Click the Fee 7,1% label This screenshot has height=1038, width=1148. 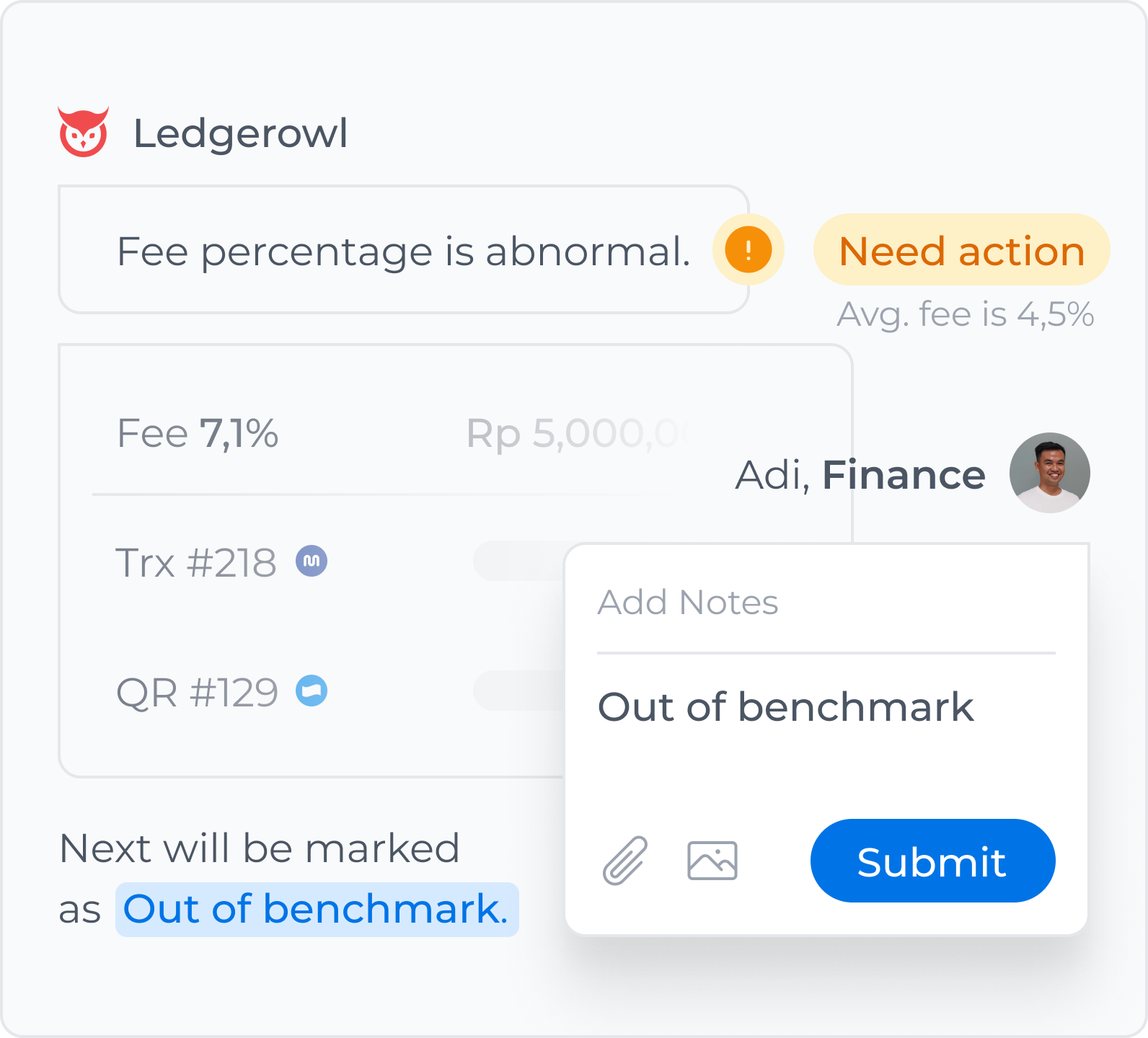[198, 433]
